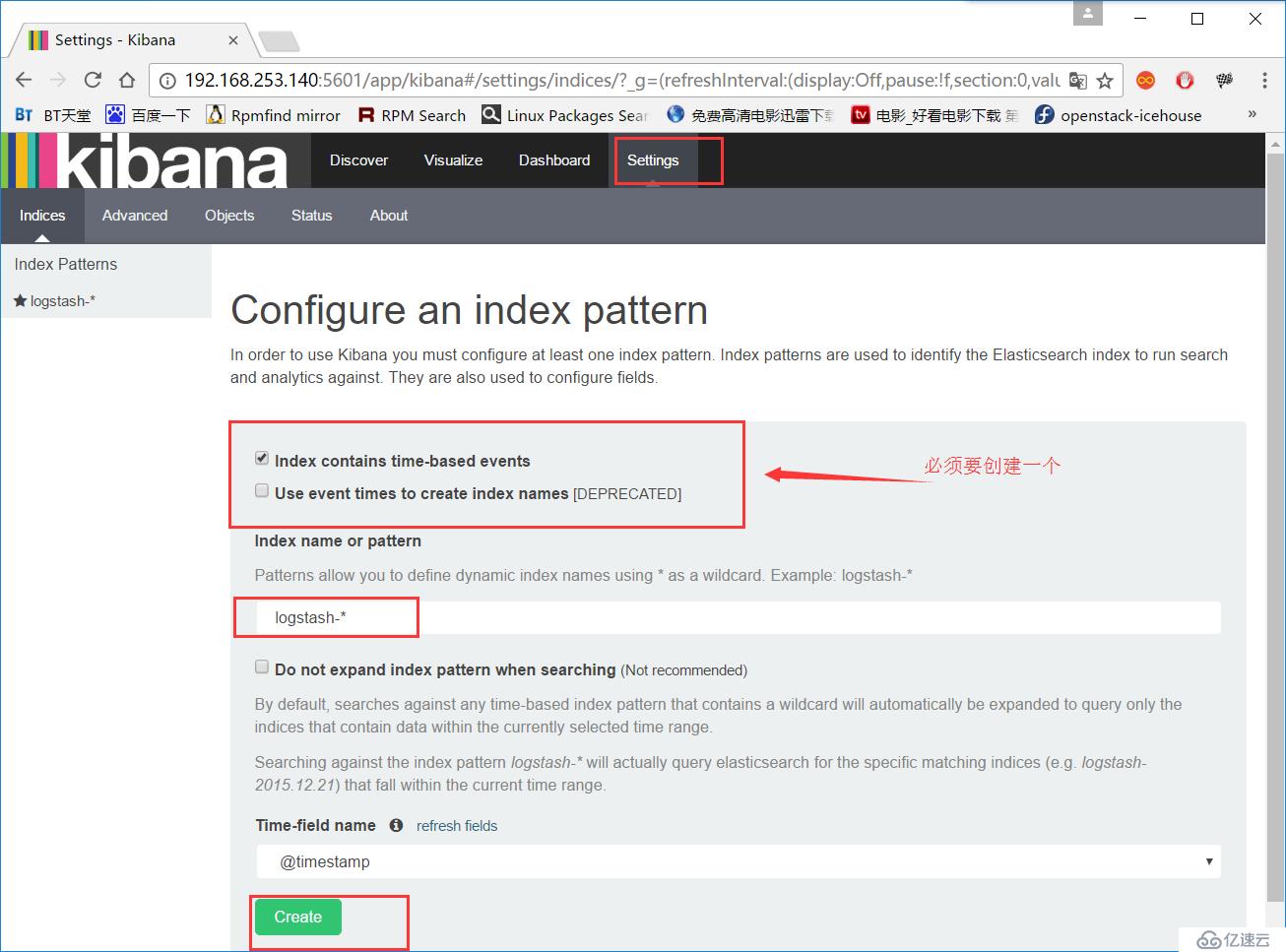
Task: Open the Dashboard menu
Action: click(x=554, y=160)
